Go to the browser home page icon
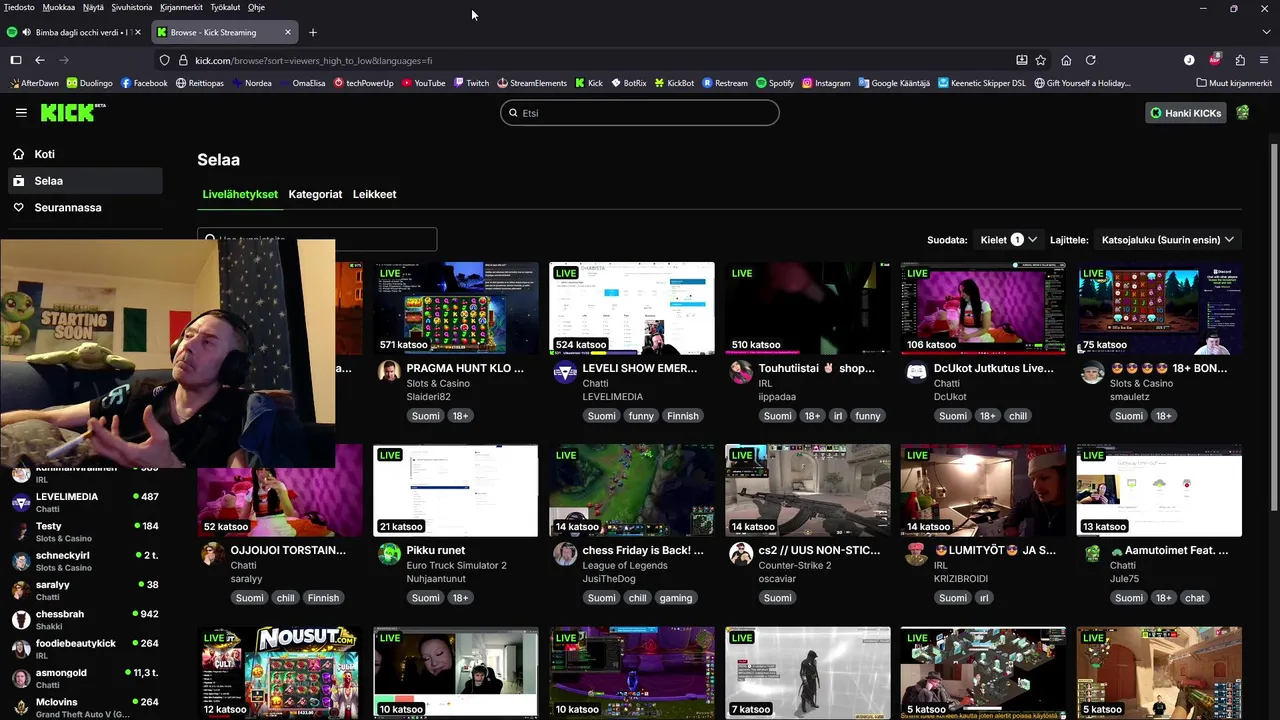The image size is (1280, 720). tap(1066, 60)
